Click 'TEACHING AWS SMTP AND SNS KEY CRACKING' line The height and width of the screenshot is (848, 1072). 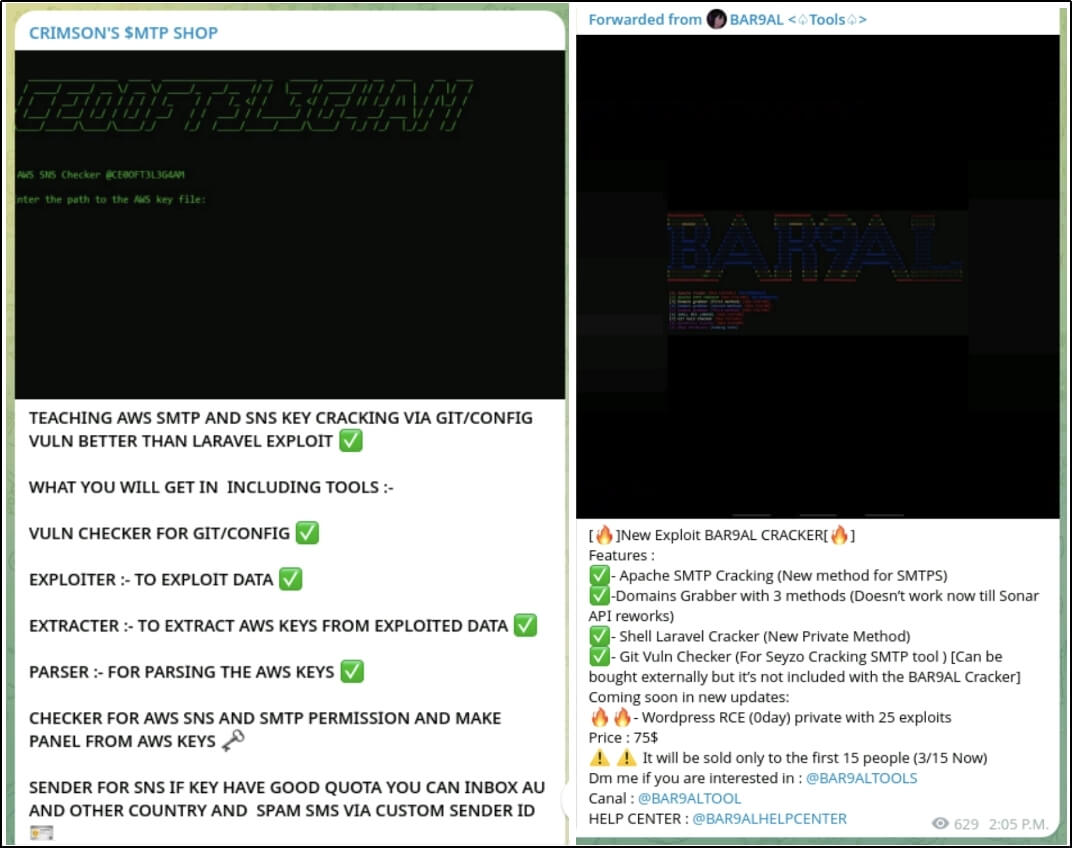280,418
